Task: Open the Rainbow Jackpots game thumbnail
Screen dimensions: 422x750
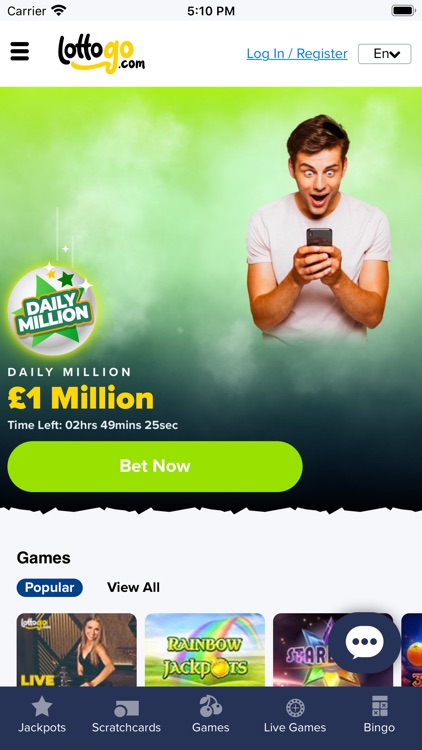Action: pyautogui.click(x=205, y=650)
